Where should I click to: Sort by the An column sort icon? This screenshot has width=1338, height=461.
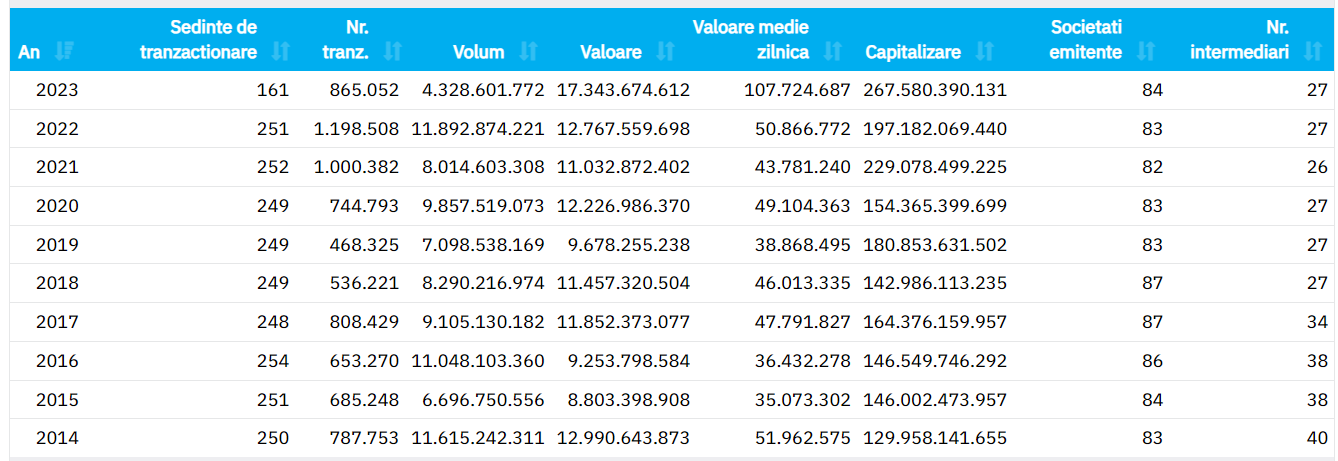tap(65, 51)
